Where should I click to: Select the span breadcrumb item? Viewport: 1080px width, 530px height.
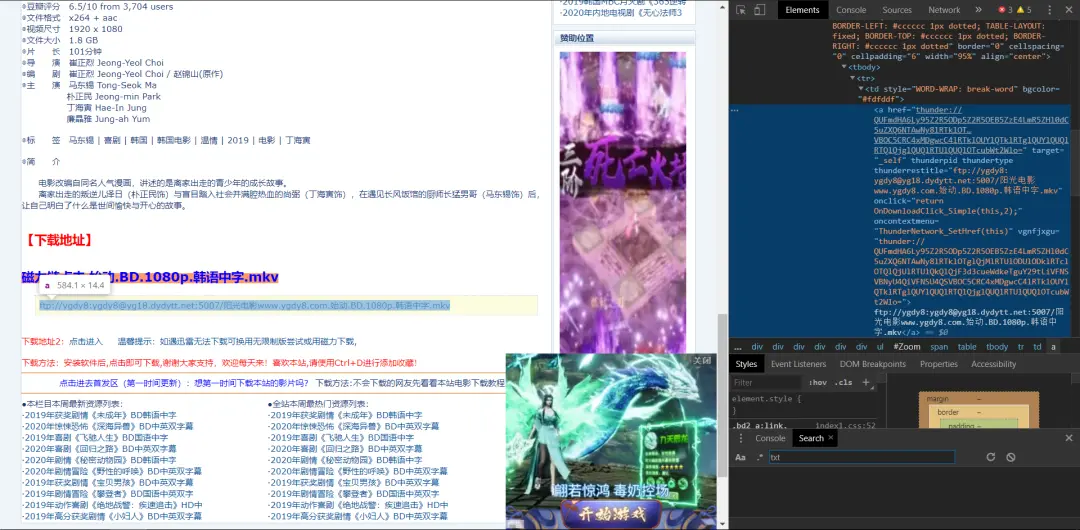(939, 347)
